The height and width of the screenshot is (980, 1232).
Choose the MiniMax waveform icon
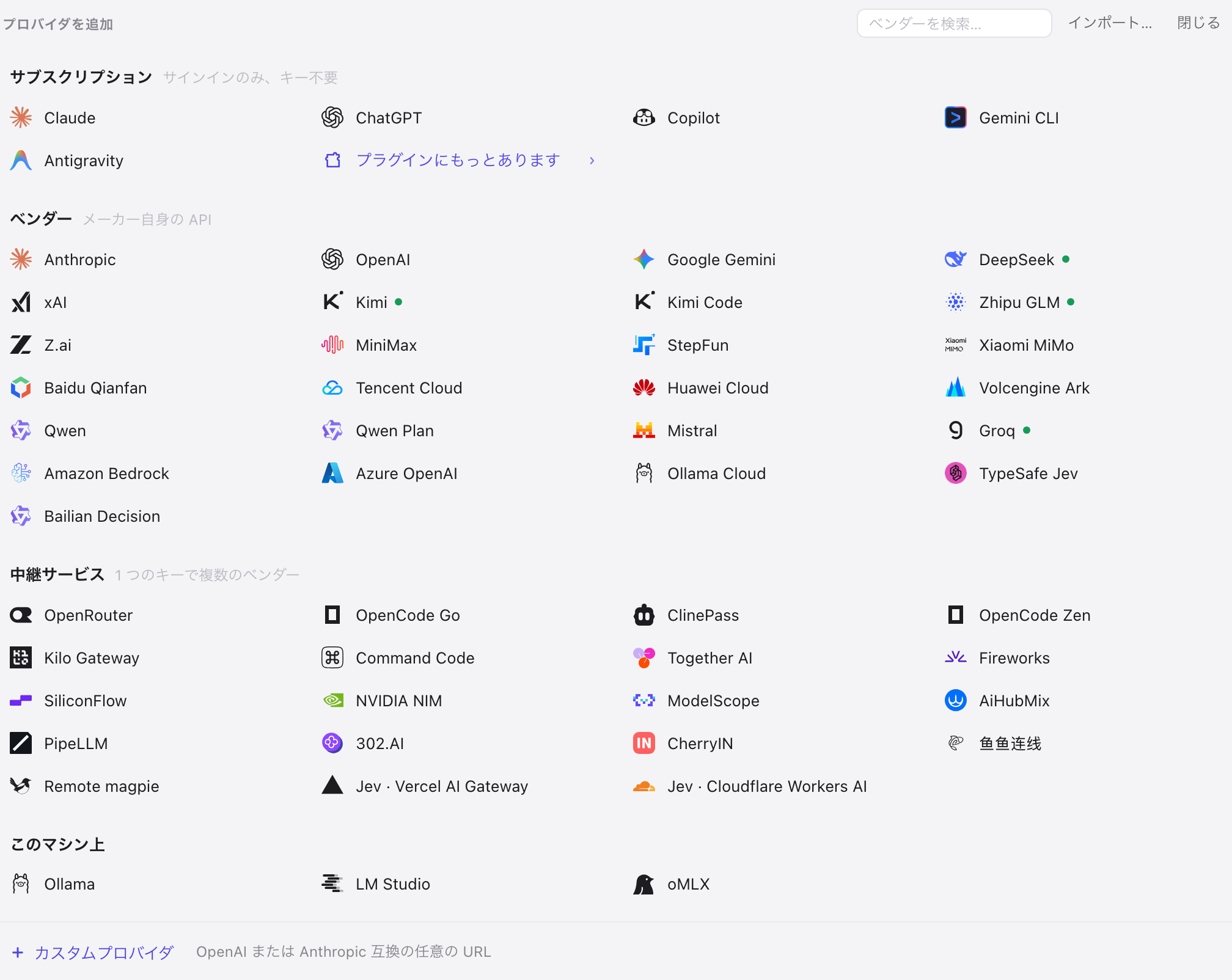[332, 345]
